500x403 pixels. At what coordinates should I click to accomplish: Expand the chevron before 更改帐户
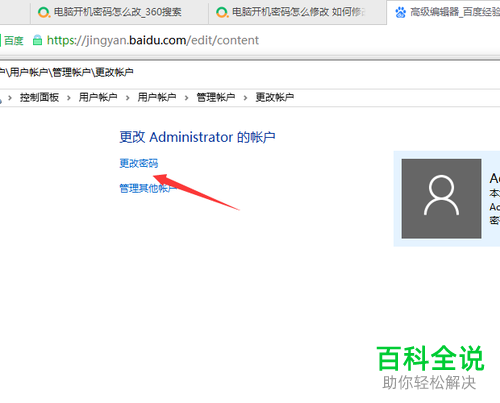click(245, 98)
